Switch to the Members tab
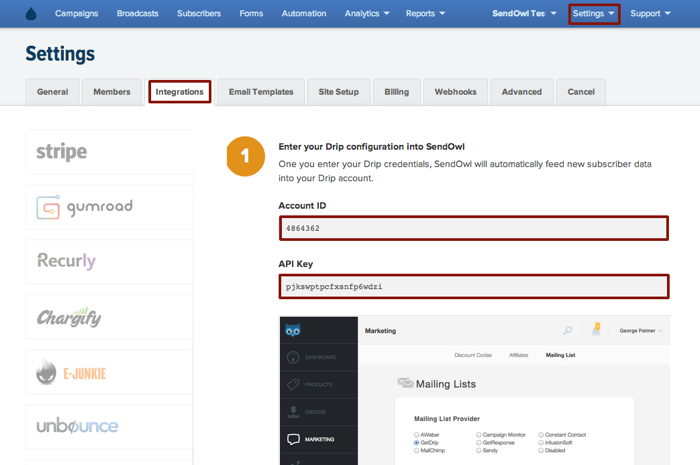700x465 pixels. pyautogui.click(x=112, y=92)
